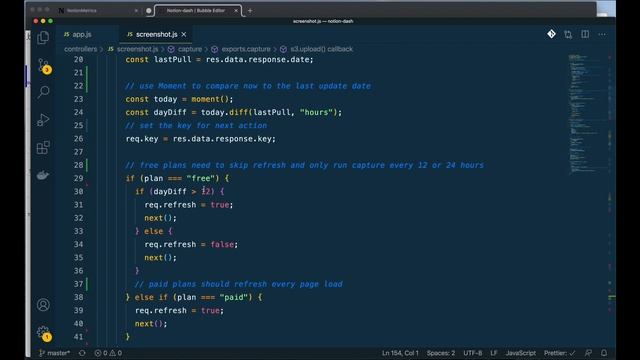Open the Extensions view
The image size is (640, 360).
pyautogui.click(x=43, y=147)
